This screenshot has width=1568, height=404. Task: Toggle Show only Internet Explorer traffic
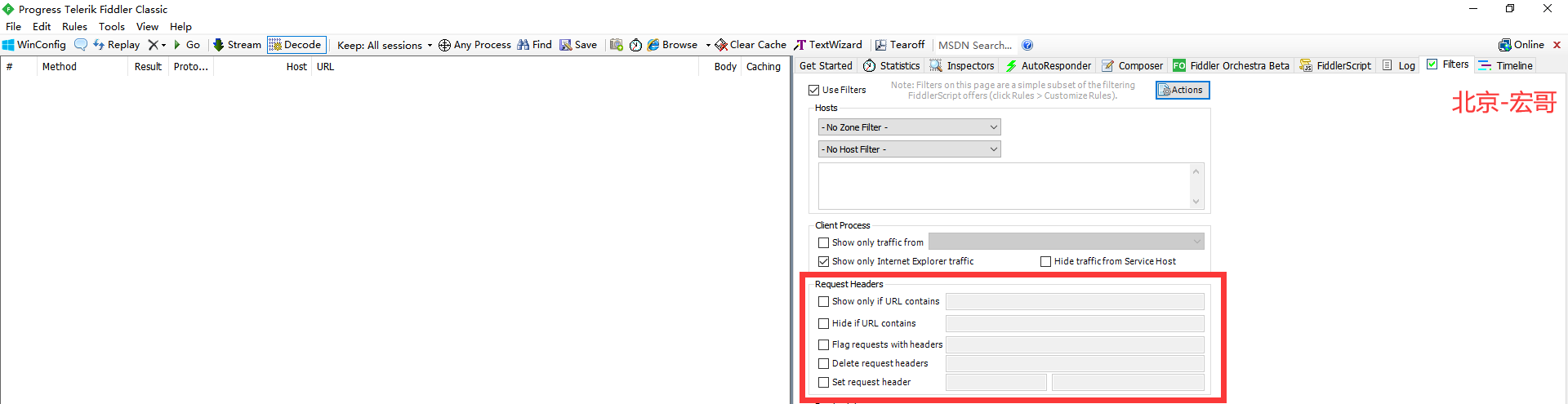823,261
